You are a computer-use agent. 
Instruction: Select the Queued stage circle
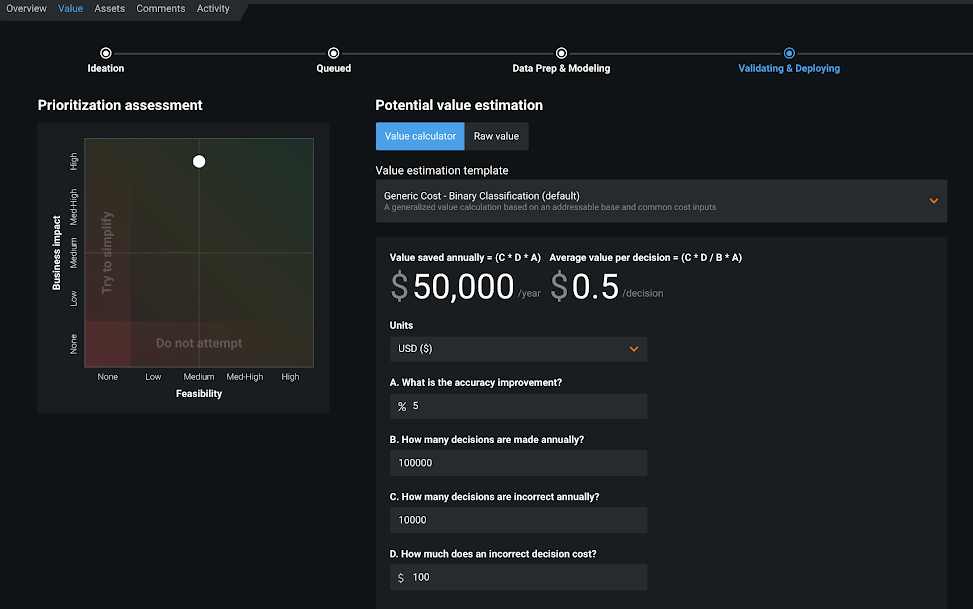[x=333, y=53]
